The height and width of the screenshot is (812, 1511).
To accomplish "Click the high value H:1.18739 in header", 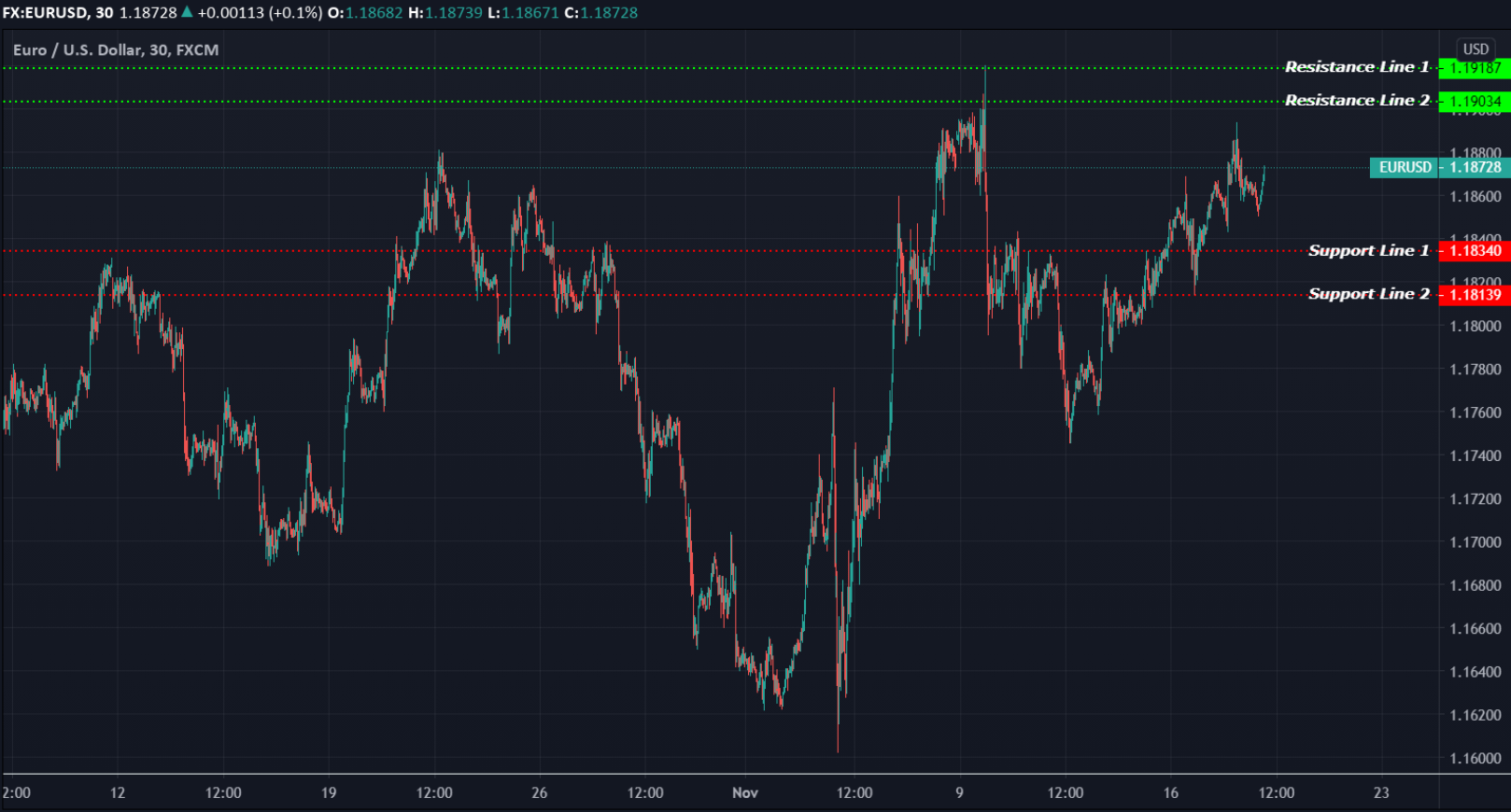I will click(x=445, y=13).
